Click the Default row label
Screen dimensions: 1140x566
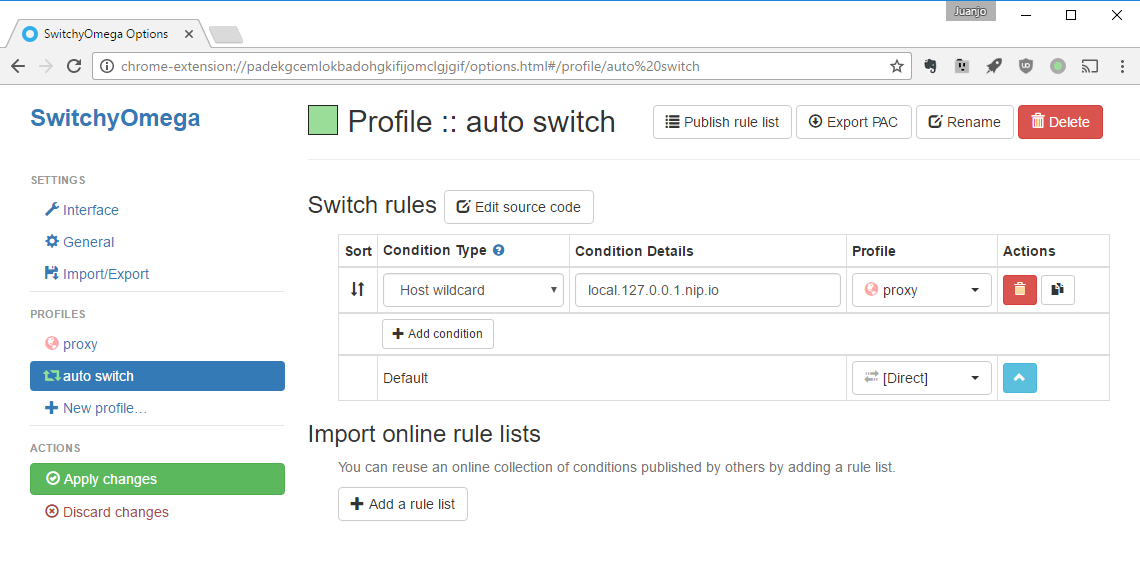405,378
